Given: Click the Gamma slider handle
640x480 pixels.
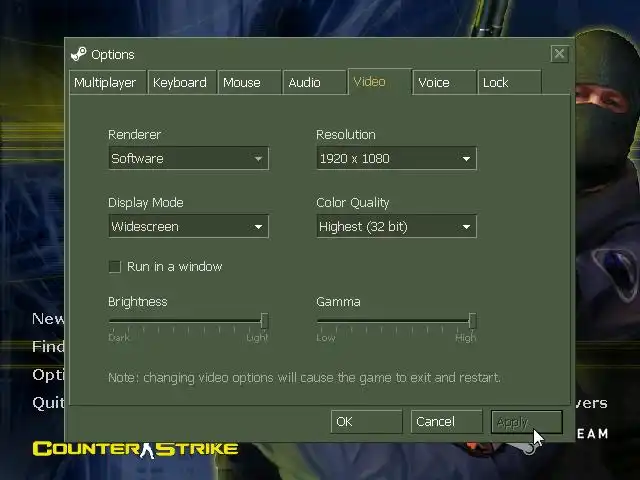Looking at the screenshot, I should (x=472, y=321).
